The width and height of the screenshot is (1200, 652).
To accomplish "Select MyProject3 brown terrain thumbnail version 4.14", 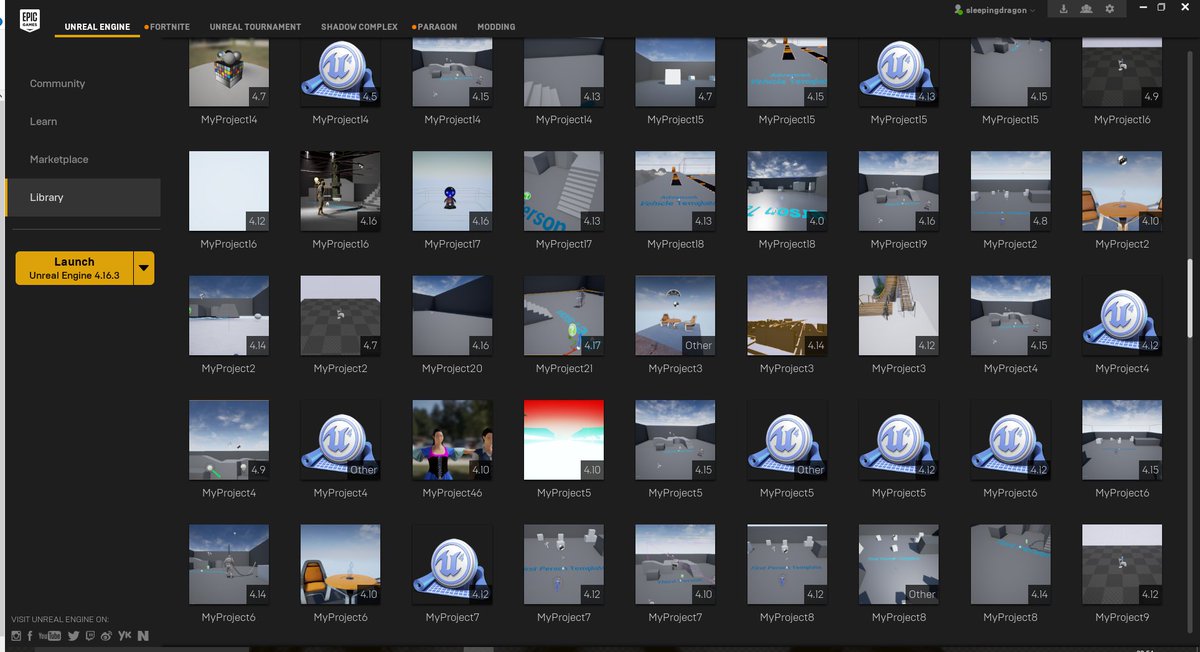I will pyautogui.click(x=787, y=315).
